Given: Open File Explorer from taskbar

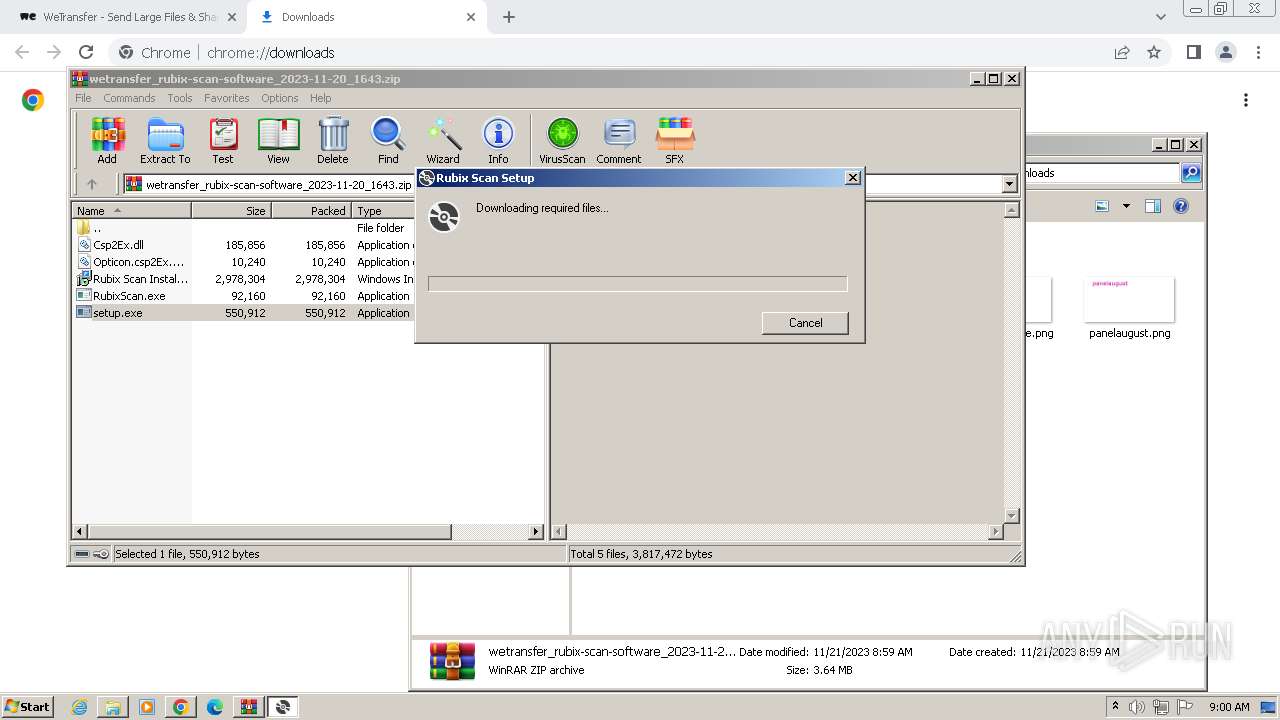Looking at the screenshot, I should pyautogui.click(x=113, y=707).
